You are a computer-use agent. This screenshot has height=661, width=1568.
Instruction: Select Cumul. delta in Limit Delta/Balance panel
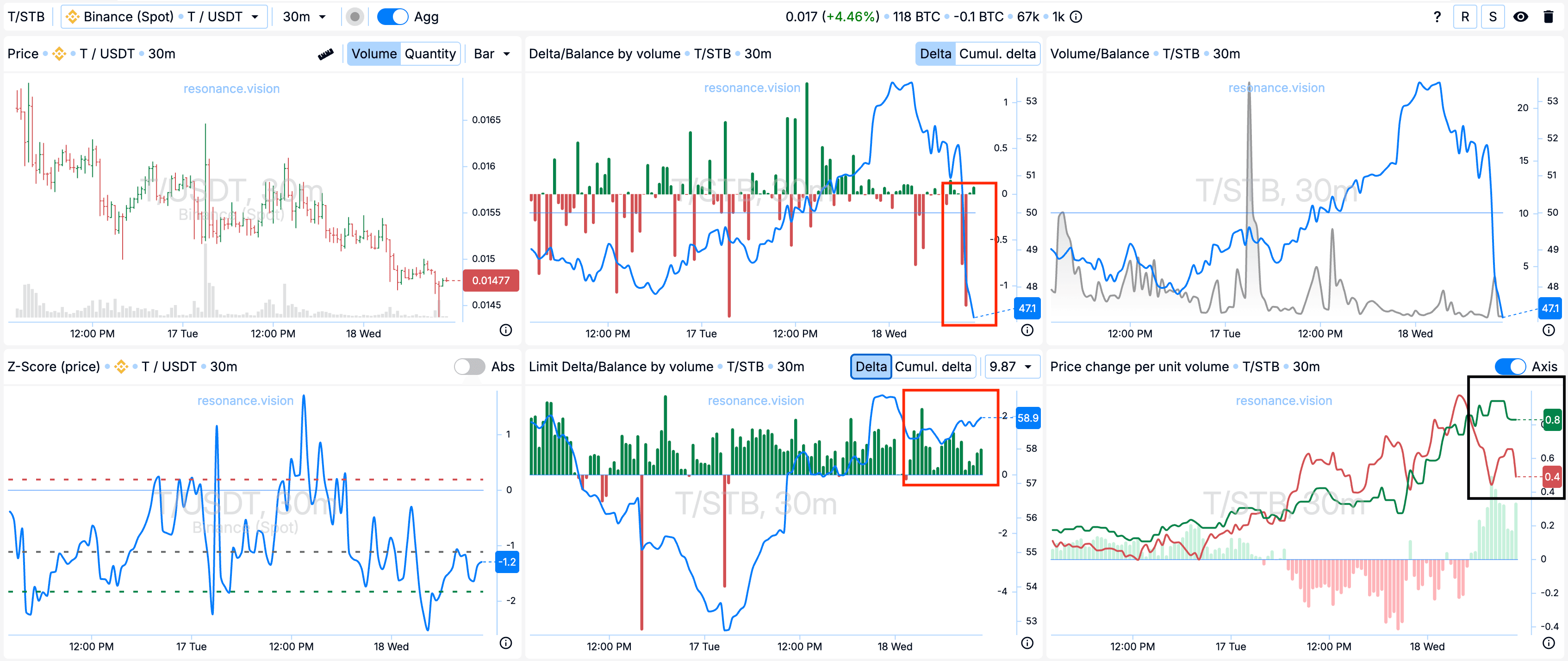pos(933,367)
